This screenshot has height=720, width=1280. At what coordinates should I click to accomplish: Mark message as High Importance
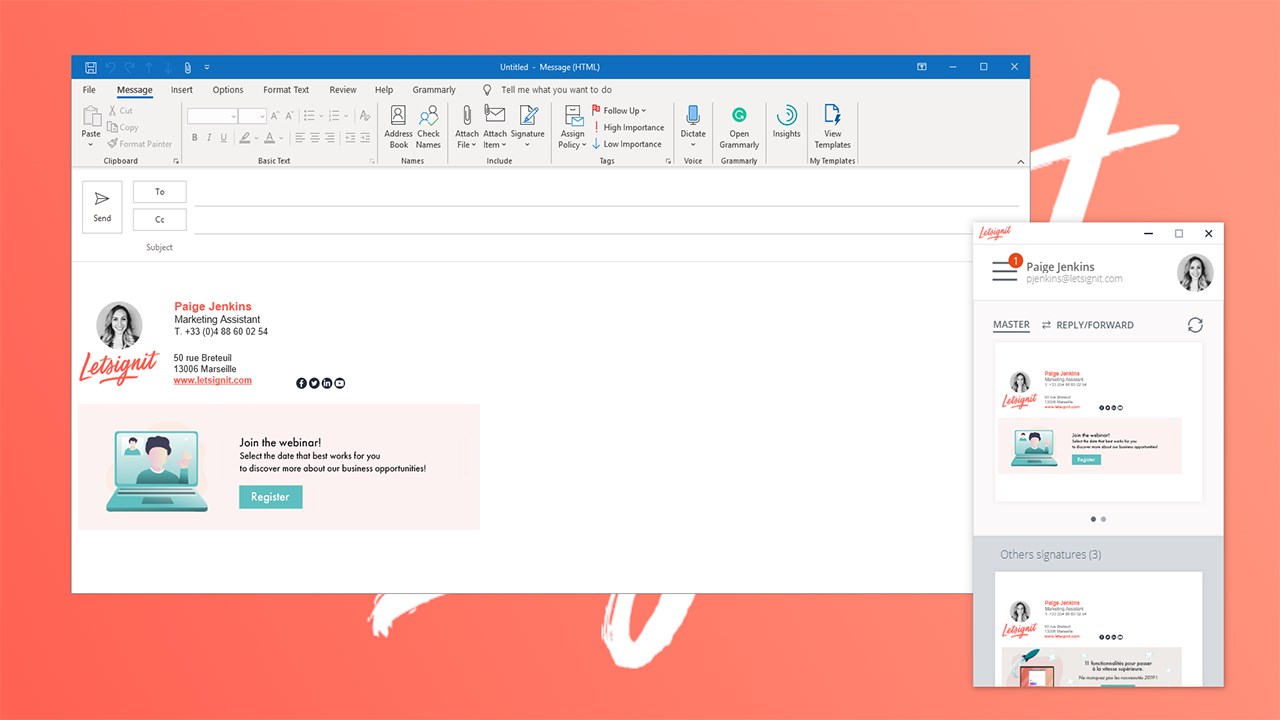click(x=628, y=127)
